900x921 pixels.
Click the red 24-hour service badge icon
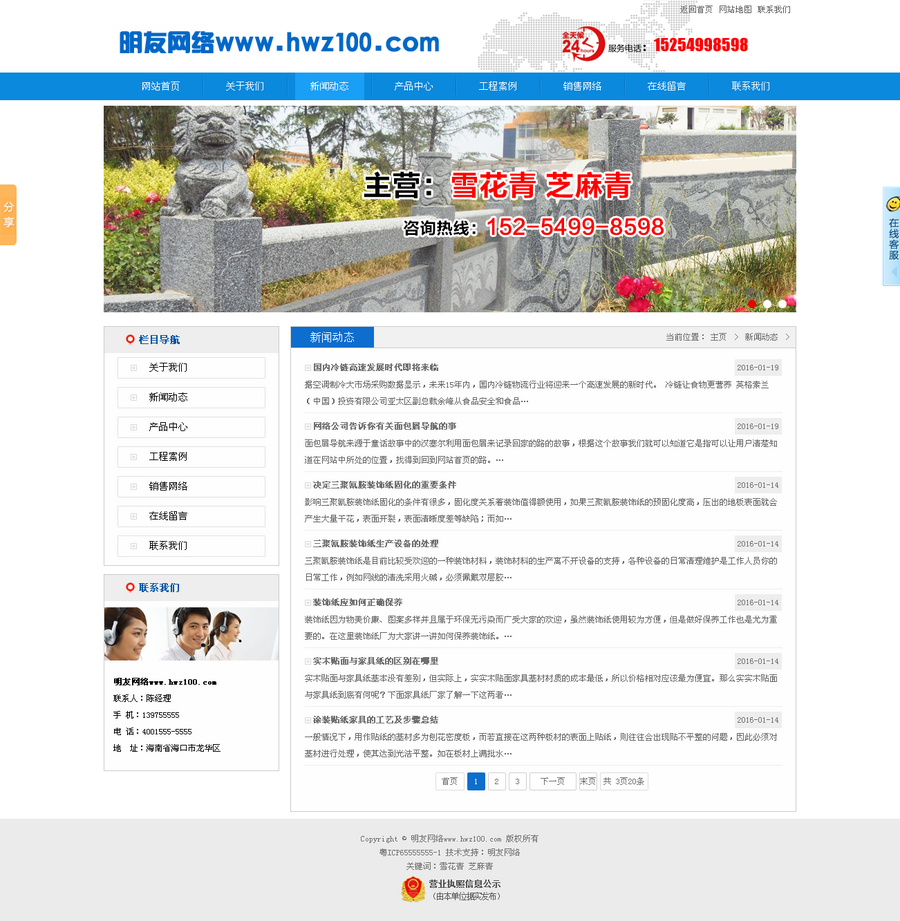582,44
